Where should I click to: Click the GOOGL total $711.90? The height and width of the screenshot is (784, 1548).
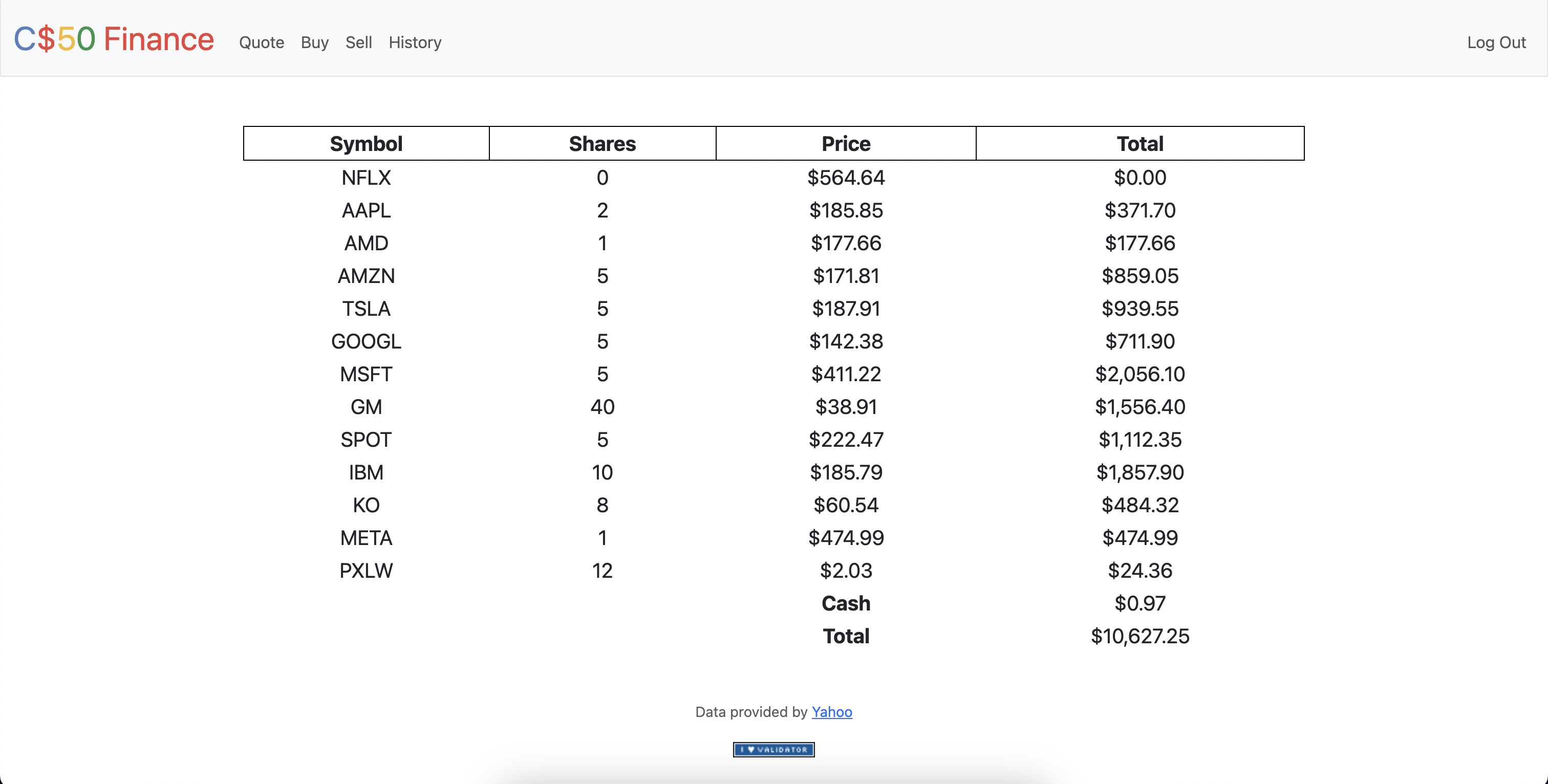coord(1139,341)
